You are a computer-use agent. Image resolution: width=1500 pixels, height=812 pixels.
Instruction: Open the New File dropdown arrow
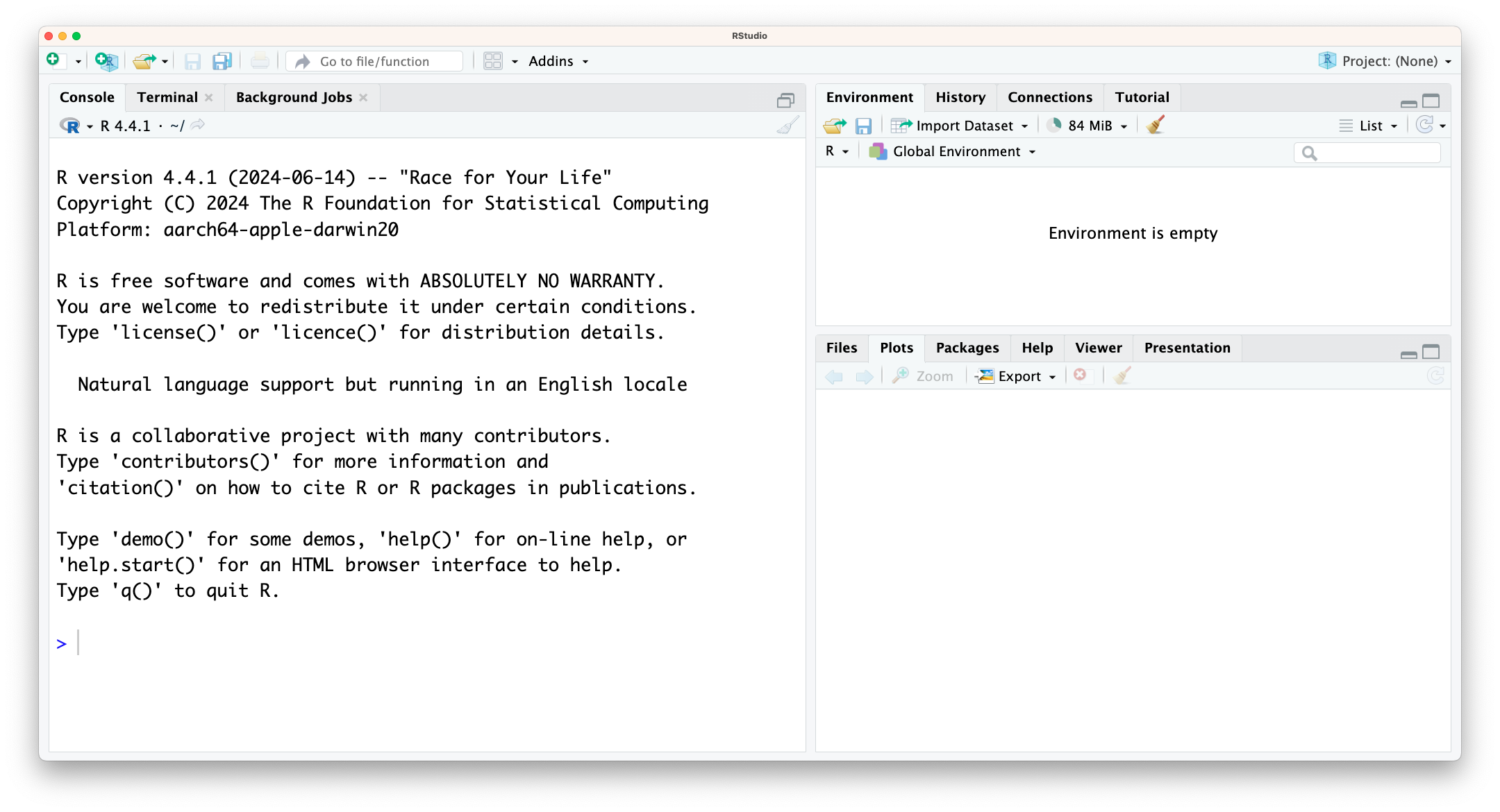tap(78, 62)
